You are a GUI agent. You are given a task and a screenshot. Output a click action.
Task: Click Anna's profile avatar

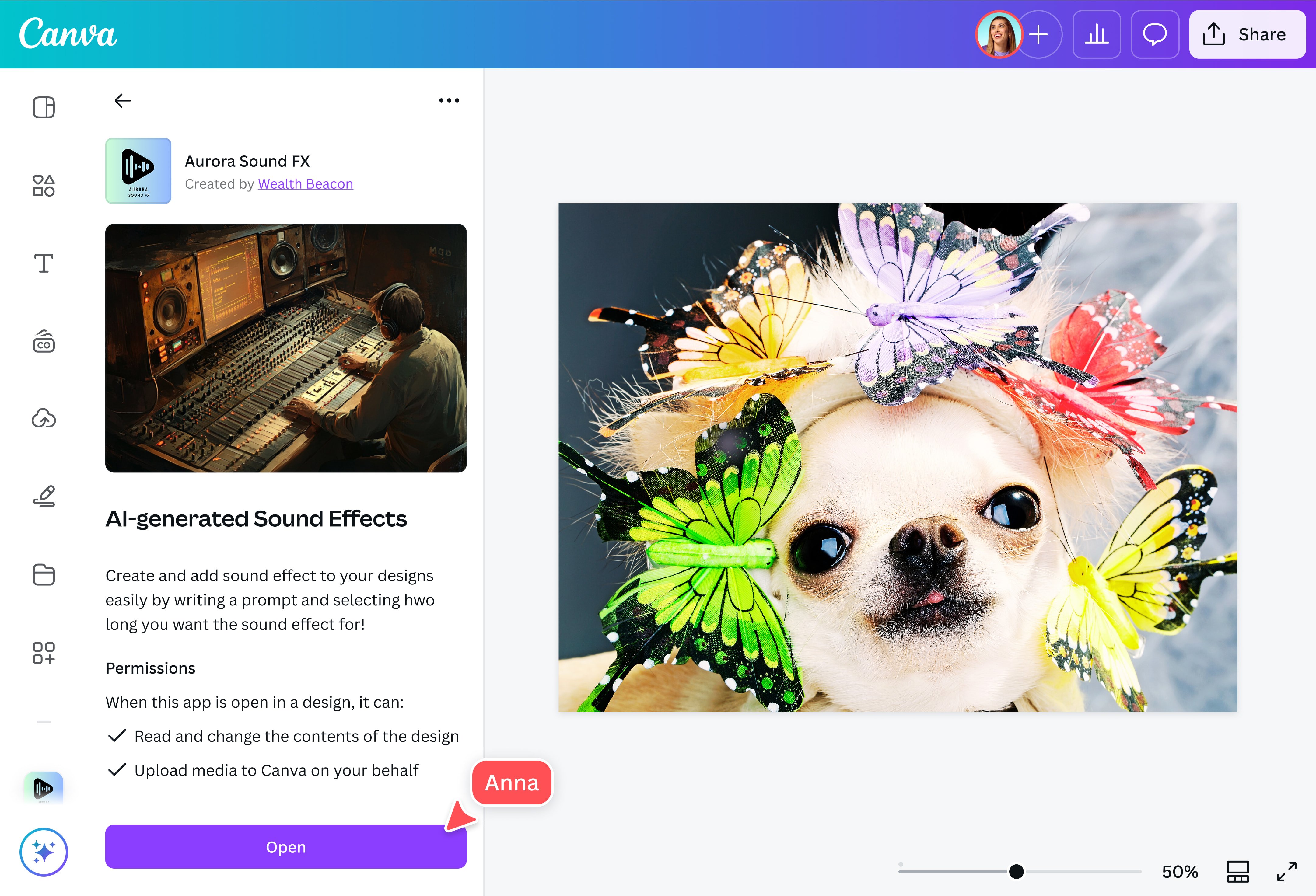(999, 34)
